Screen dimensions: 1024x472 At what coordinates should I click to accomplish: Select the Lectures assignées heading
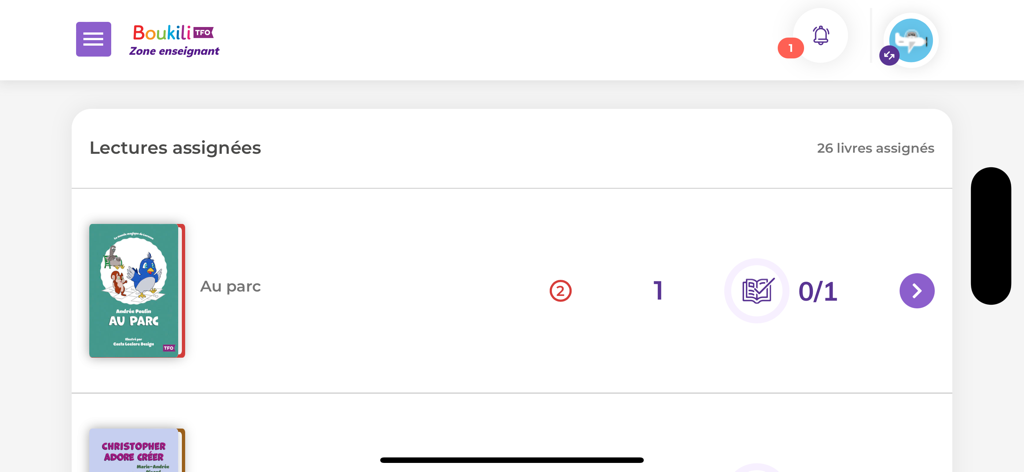pos(175,148)
